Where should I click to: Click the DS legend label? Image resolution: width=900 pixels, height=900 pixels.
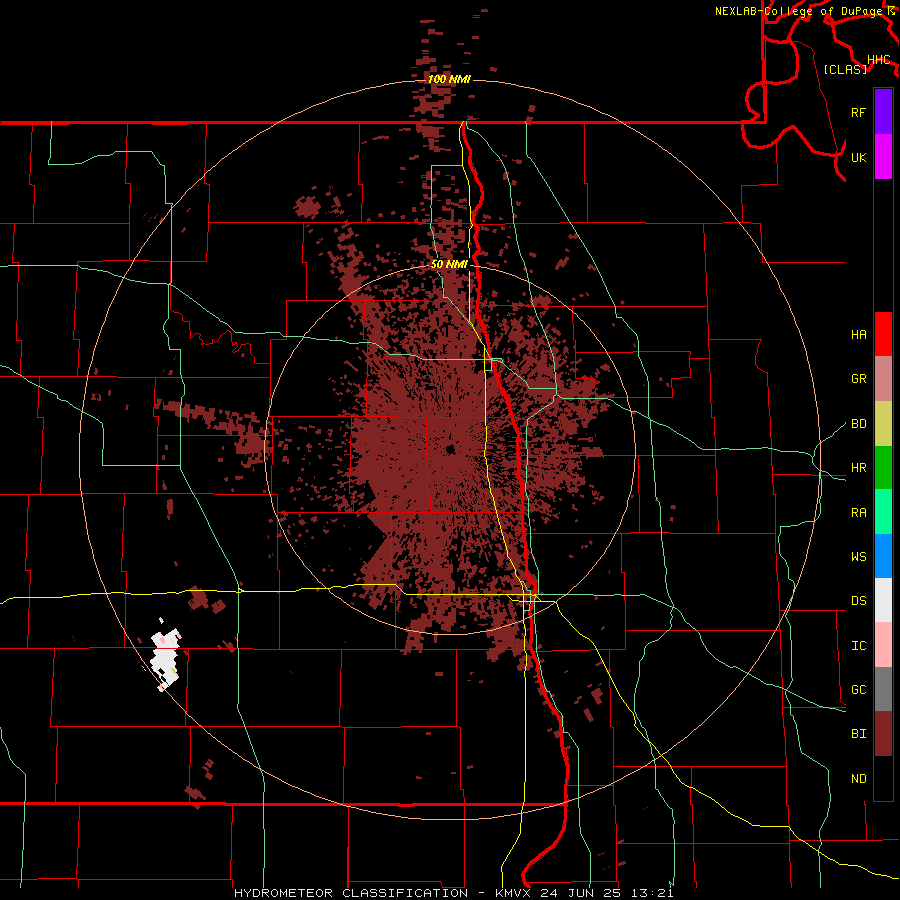click(x=858, y=601)
